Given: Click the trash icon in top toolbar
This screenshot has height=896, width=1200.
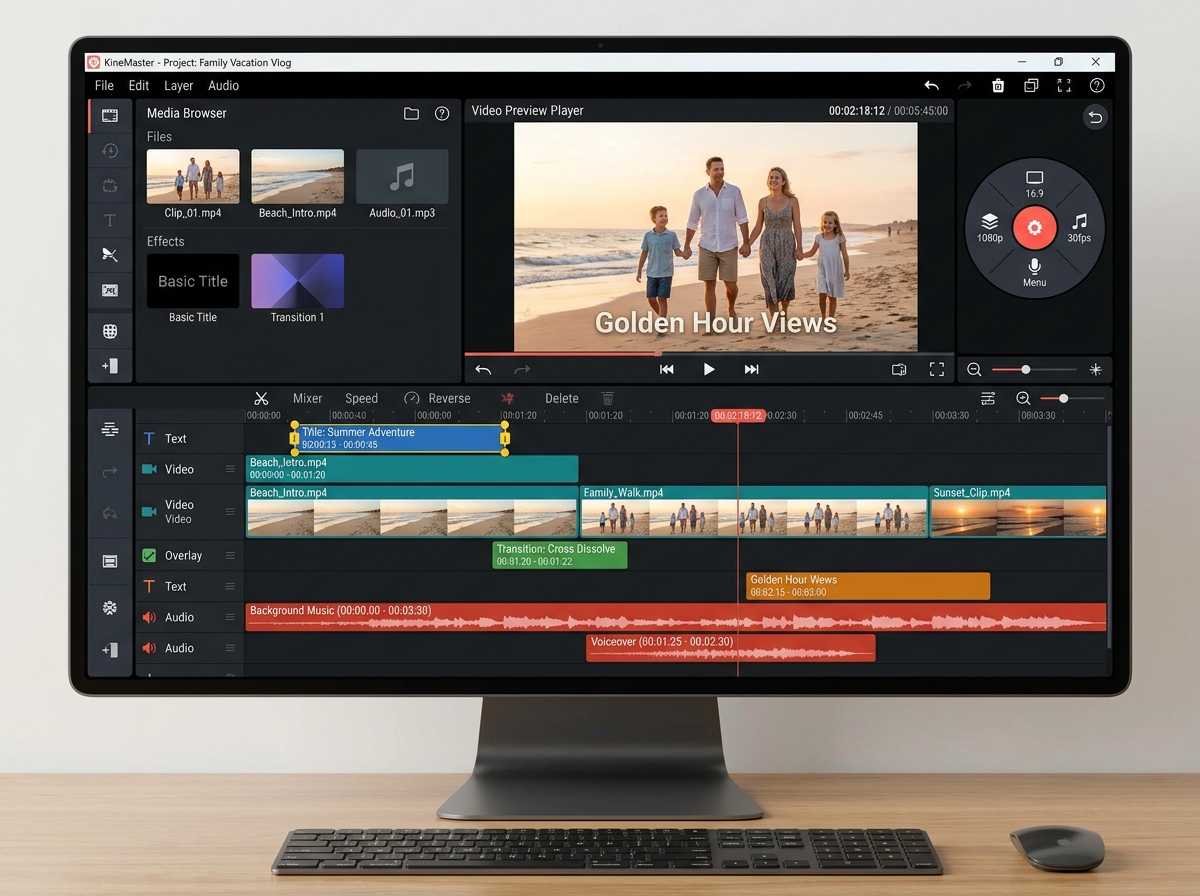Looking at the screenshot, I should point(998,86).
